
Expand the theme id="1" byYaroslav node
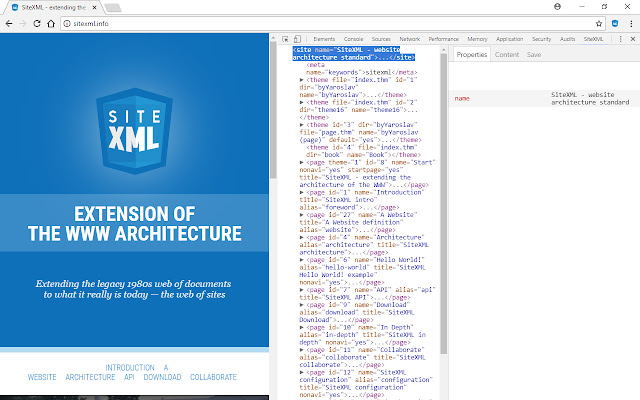[x=302, y=80]
